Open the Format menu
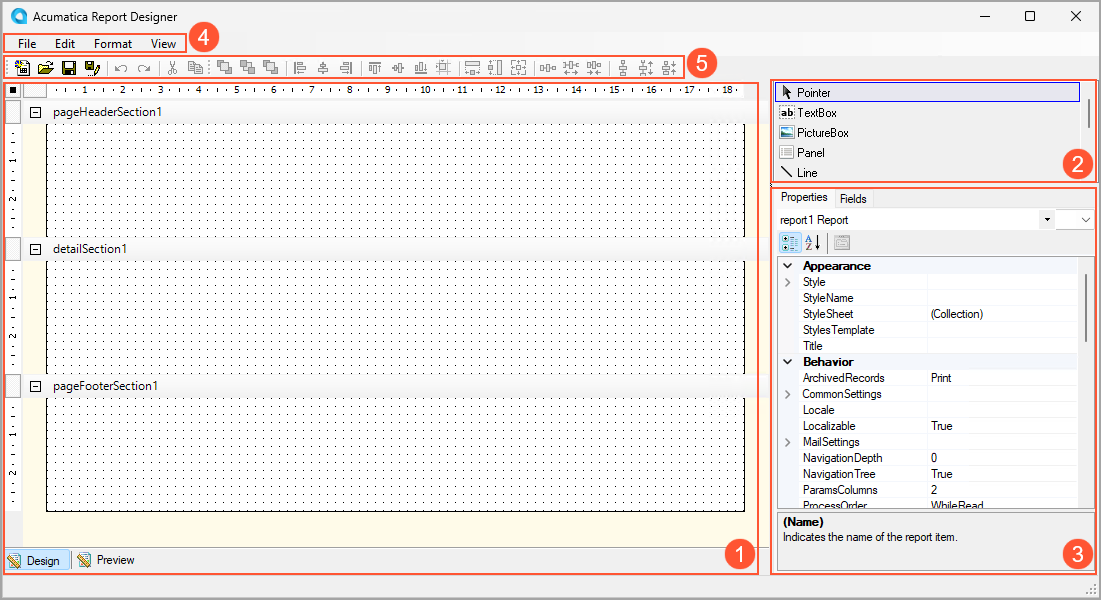The height and width of the screenshot is (600, 1101). pos(113,44)
